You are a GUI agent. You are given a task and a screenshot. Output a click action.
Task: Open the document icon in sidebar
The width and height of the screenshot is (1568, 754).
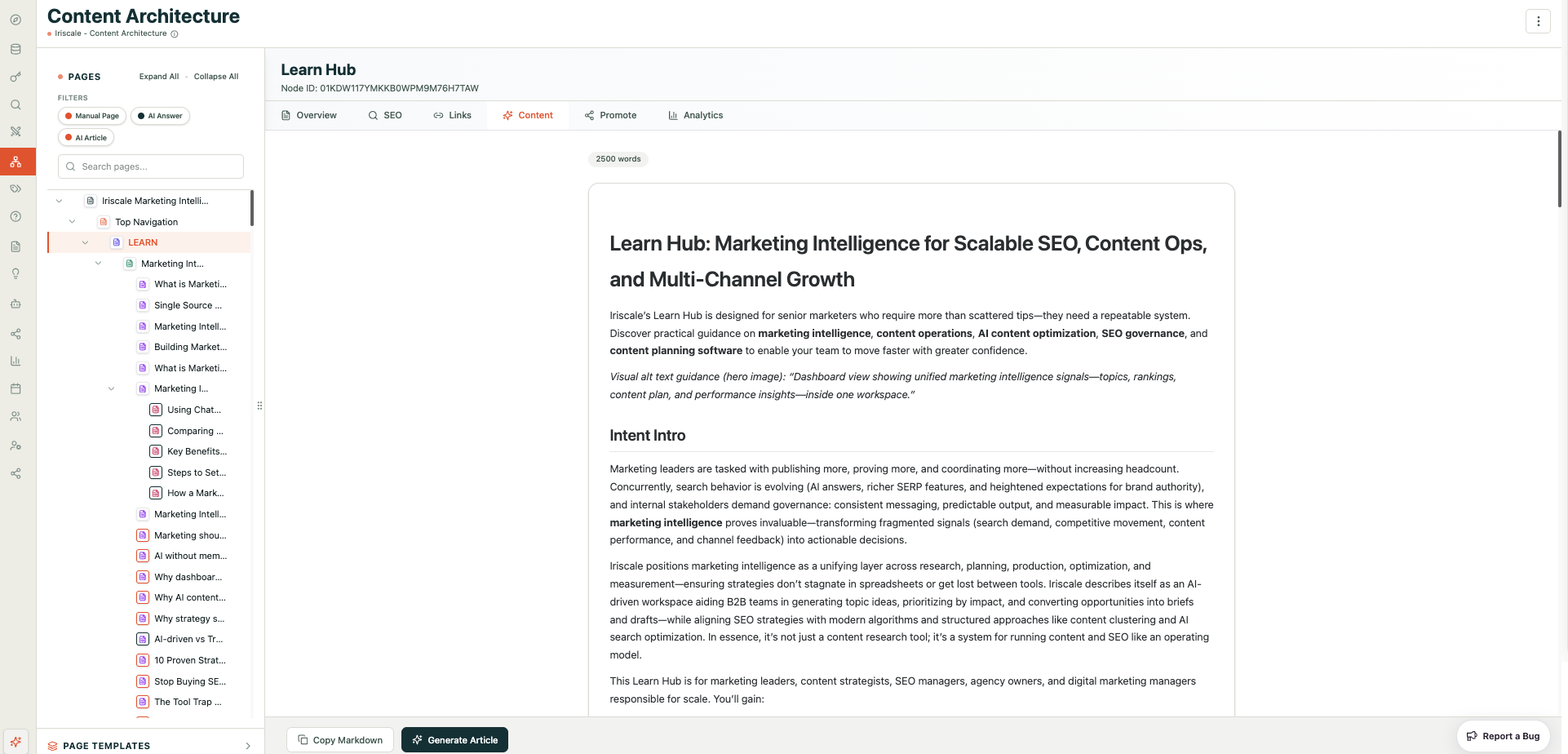pyautogui.click(x=16, y=246)
